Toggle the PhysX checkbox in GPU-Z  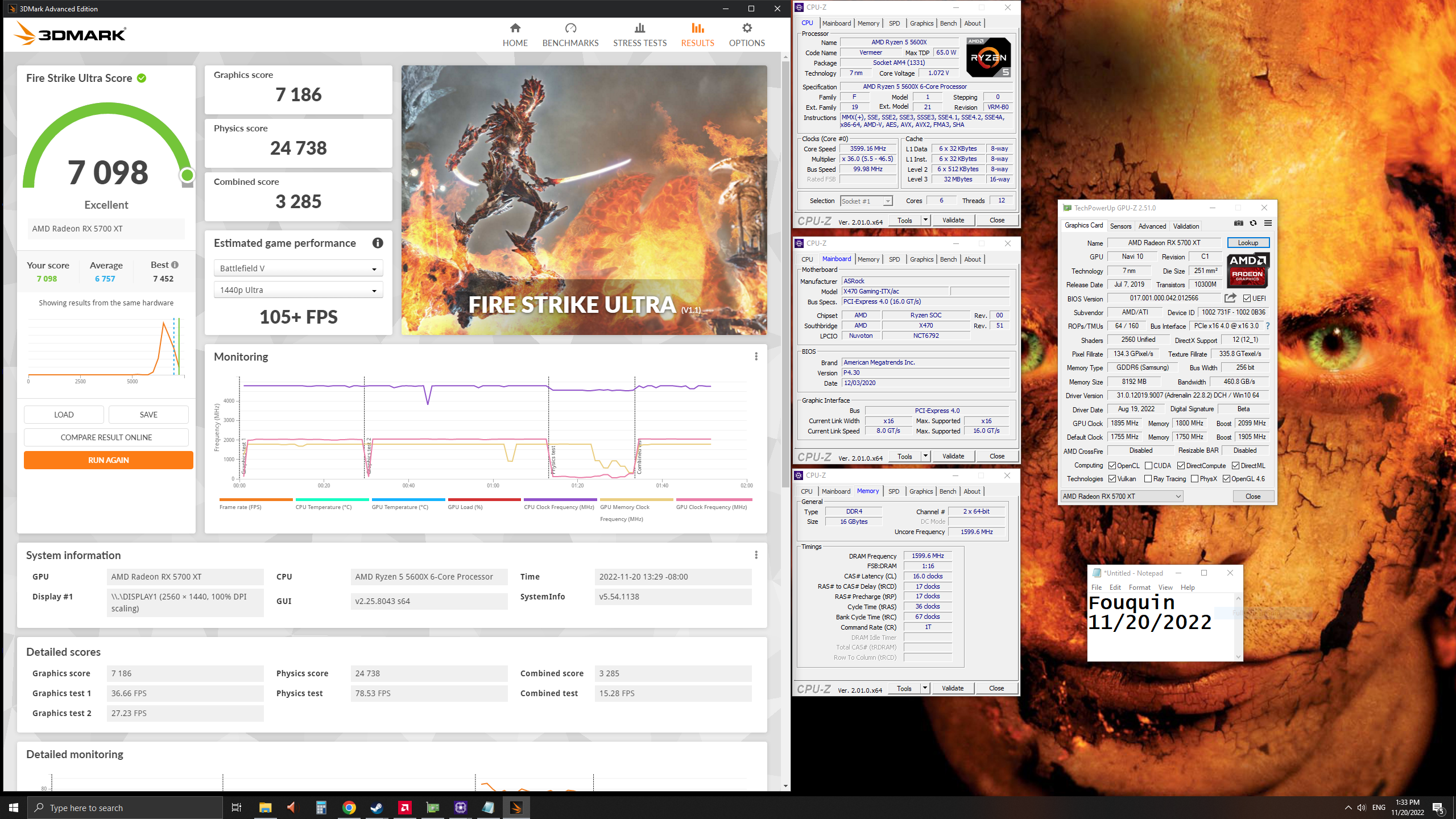(x=1194, y=479)
